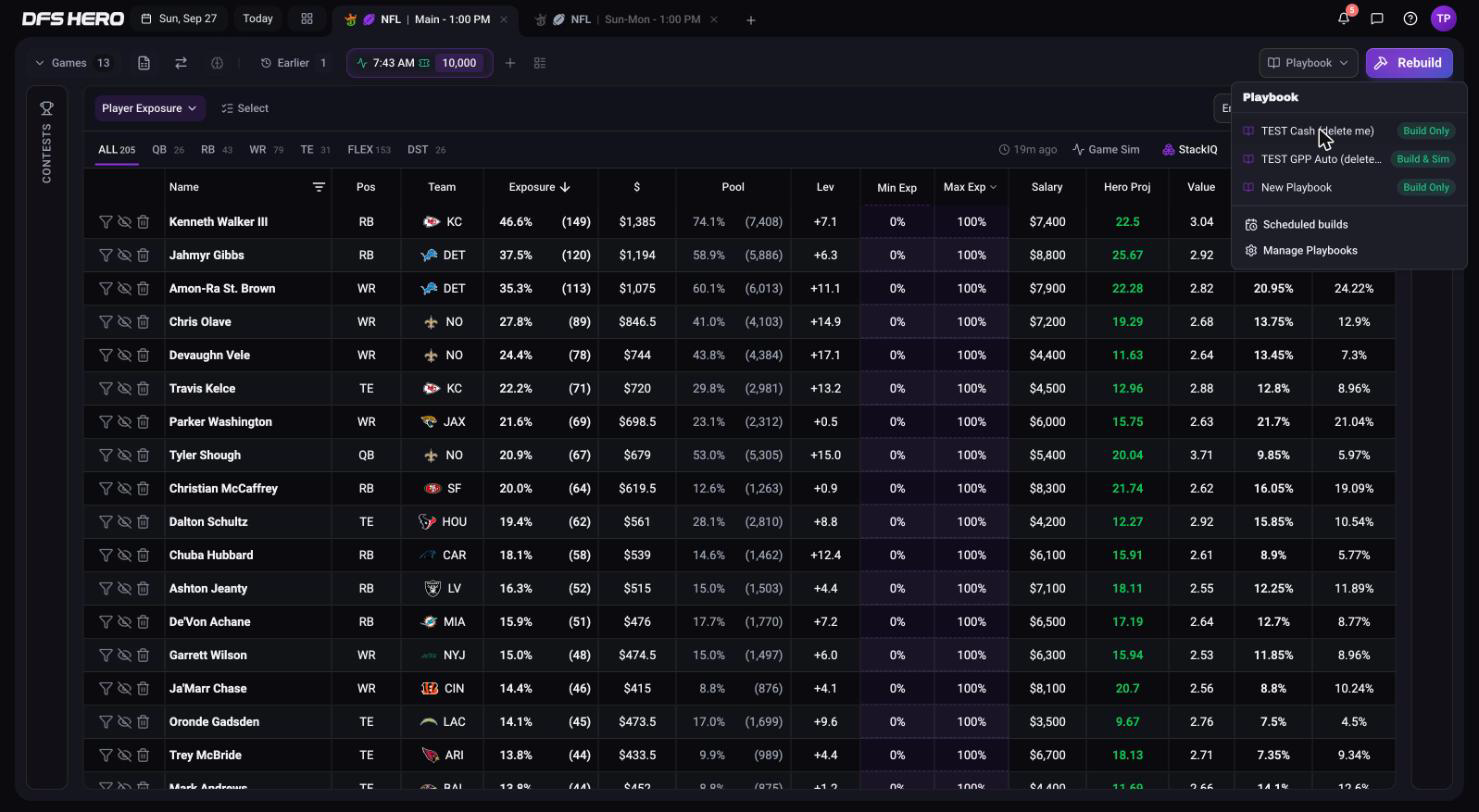Open the Player Exposure dropdown
This screenshot has height=812, width=1479.
[149, 108]
